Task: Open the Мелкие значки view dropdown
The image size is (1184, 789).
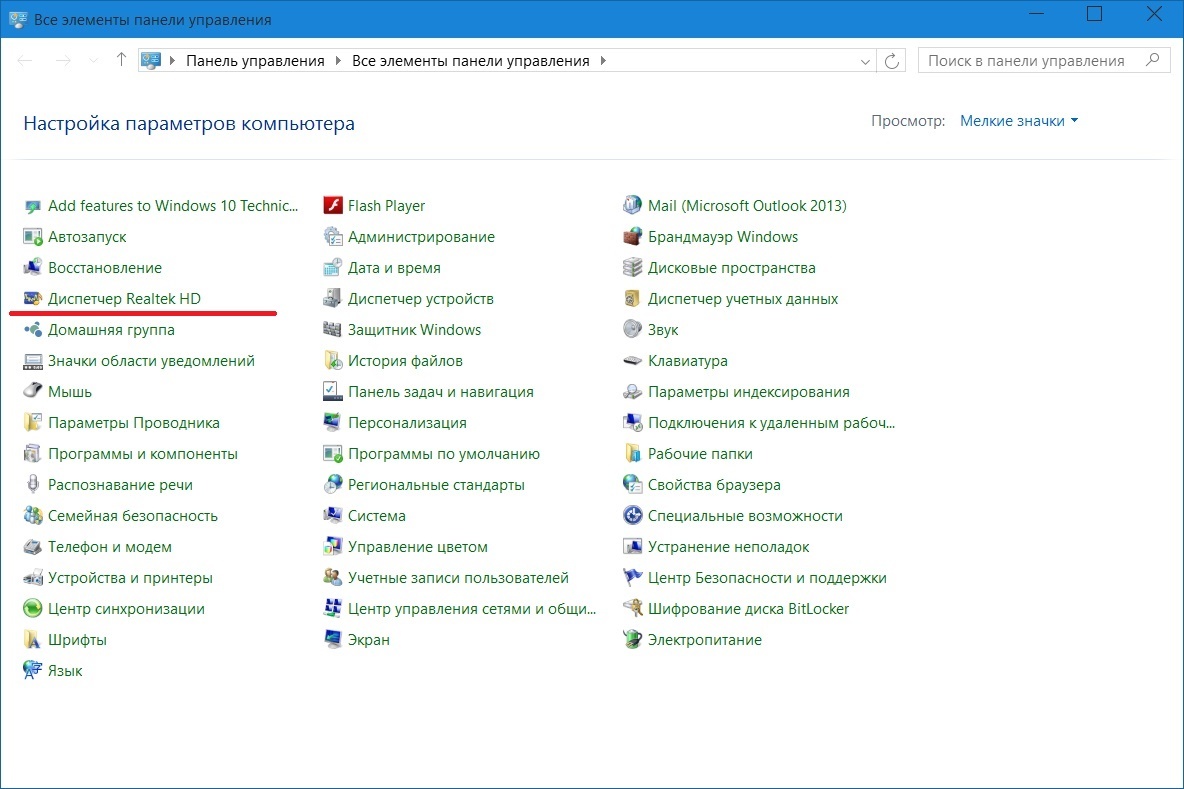Action: 1019,121
